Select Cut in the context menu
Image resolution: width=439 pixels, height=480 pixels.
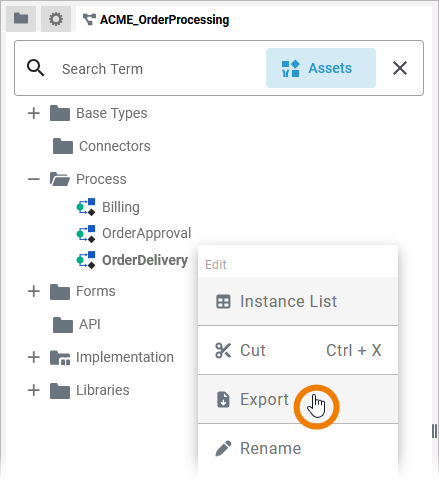298,350
